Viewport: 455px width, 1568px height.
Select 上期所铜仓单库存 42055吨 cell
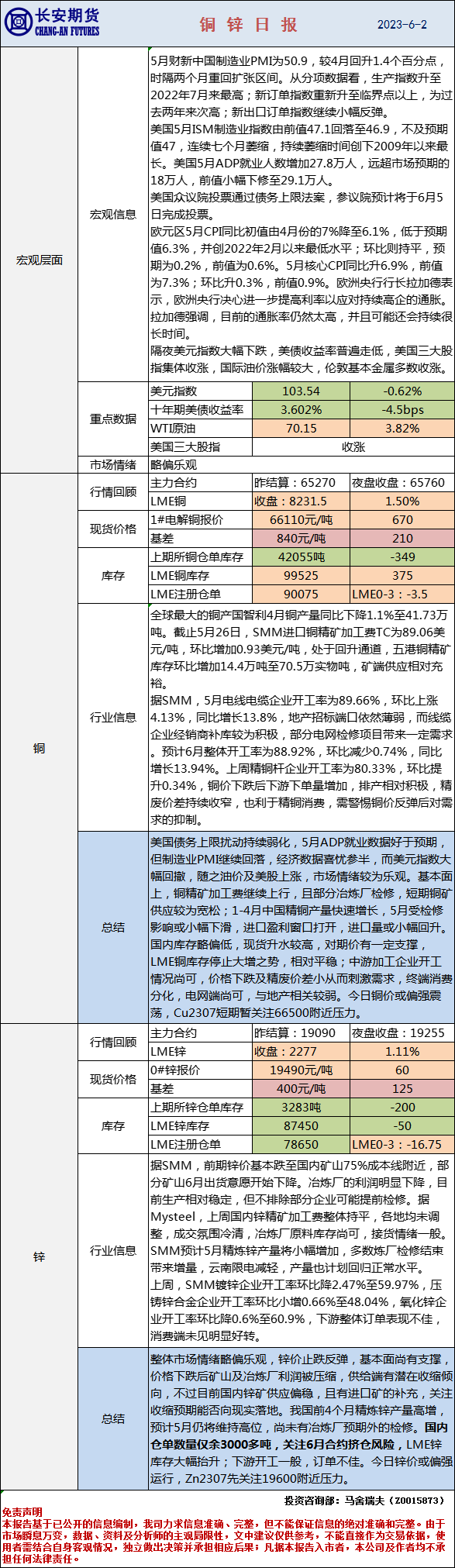[x=301, y=557]
